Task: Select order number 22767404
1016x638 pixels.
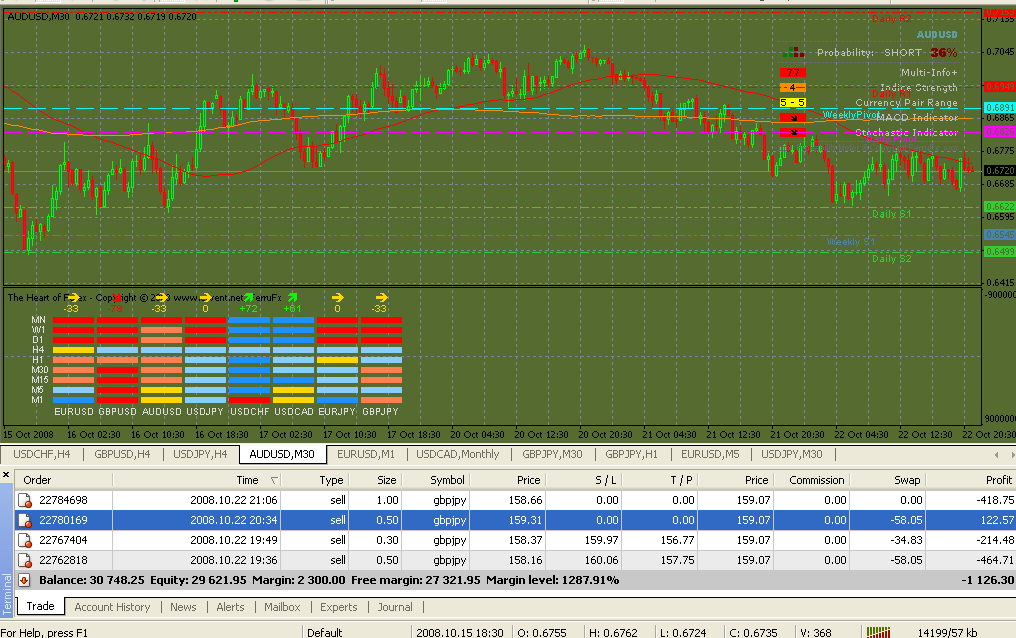Action: pyautogui.click(x=64, y=540)
